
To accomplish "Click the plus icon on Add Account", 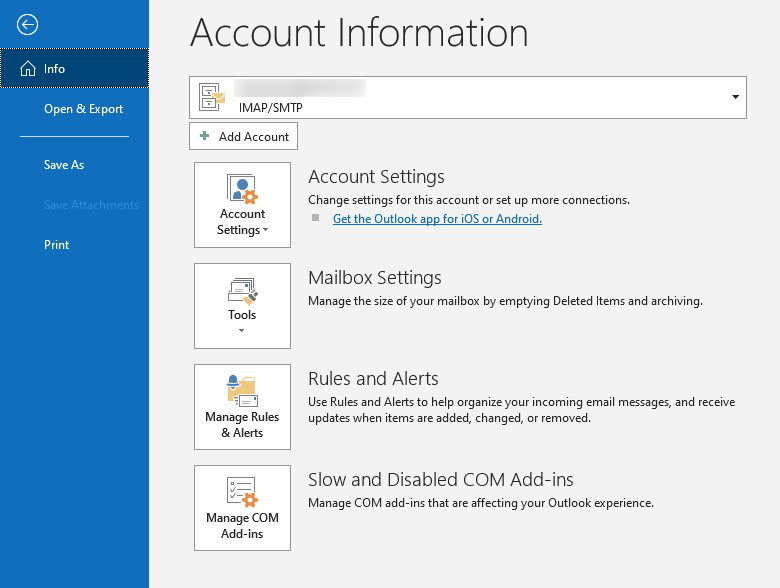I will click(x=205, y=136).
